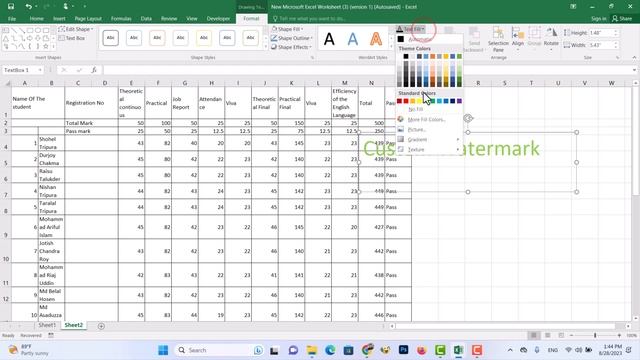The width and height of the screenshot is (640, 360).
Task: Pick the red standard color swatch
Action: (x=406, y=101)
